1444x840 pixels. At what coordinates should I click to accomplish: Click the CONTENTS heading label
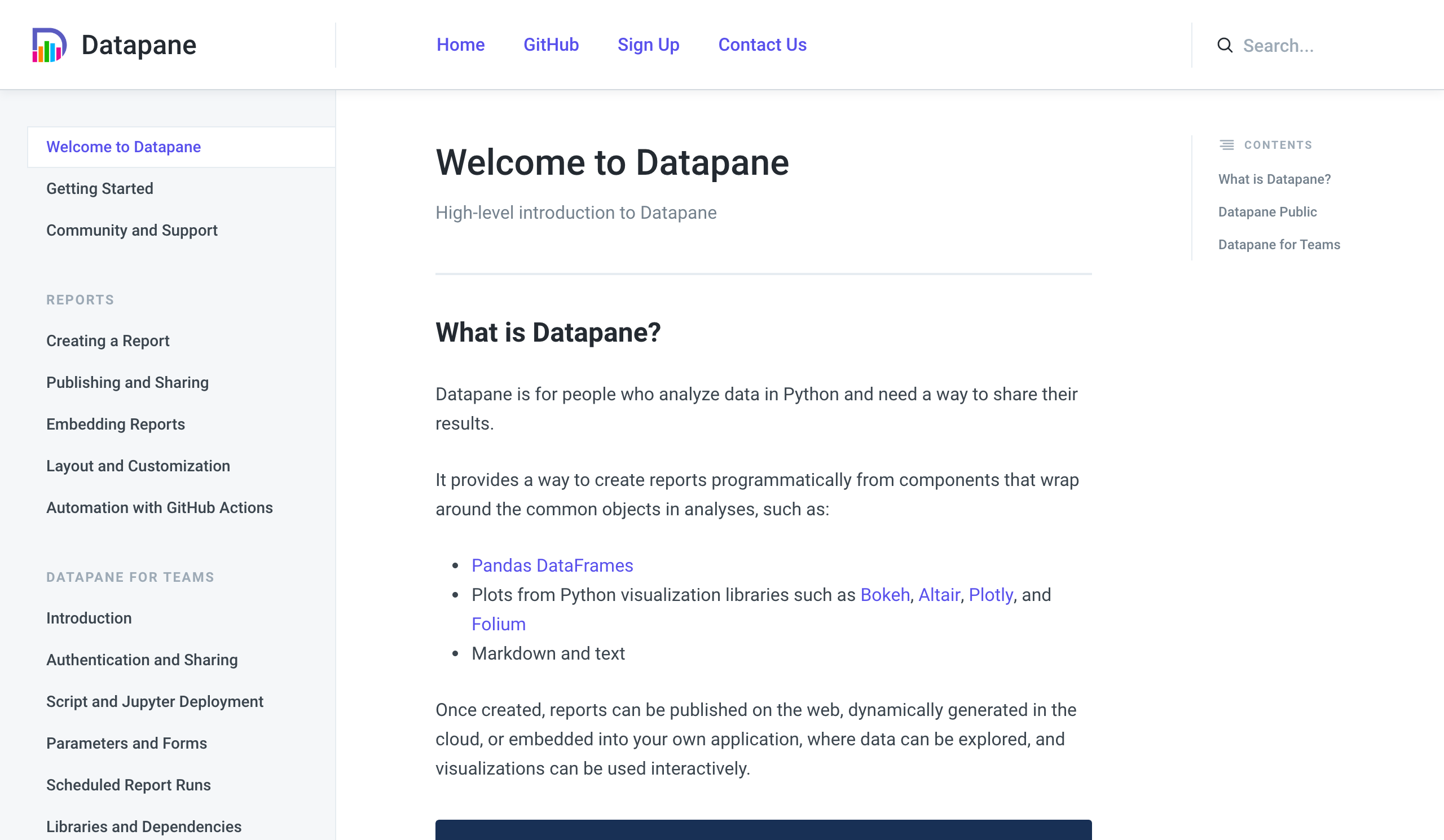1278,145
